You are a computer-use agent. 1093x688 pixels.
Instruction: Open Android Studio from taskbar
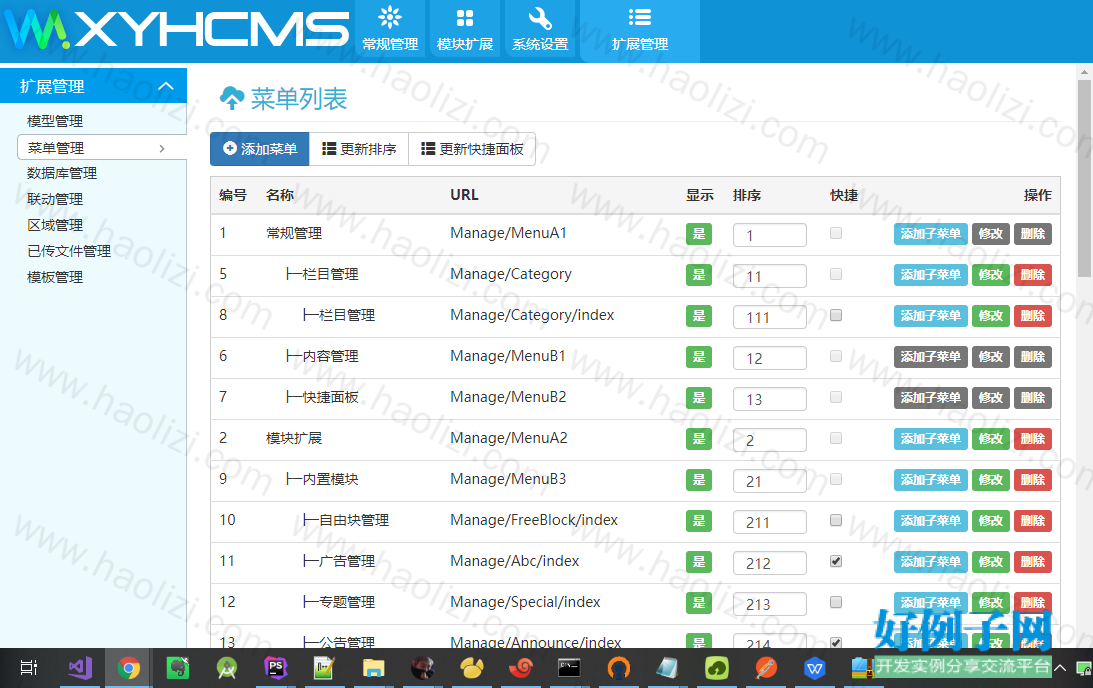click(x=227, y=668)
